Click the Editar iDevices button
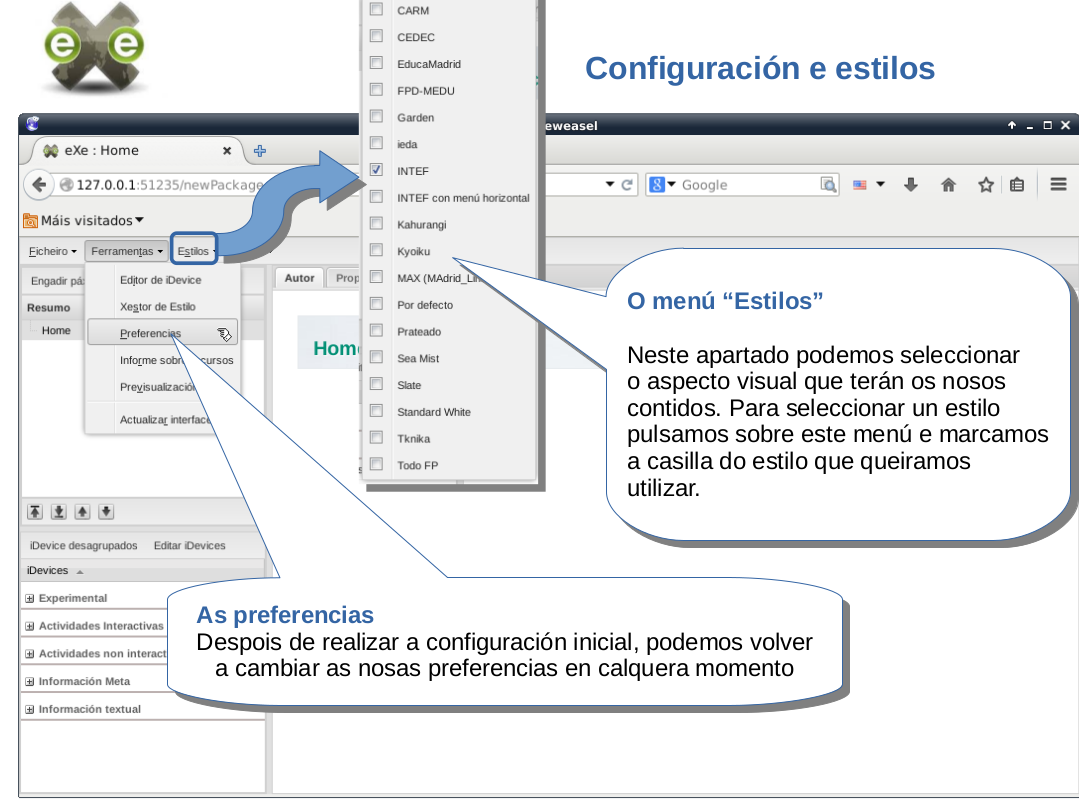The width and height of the screenshot is (1079, 804). (x=189, y=546)
